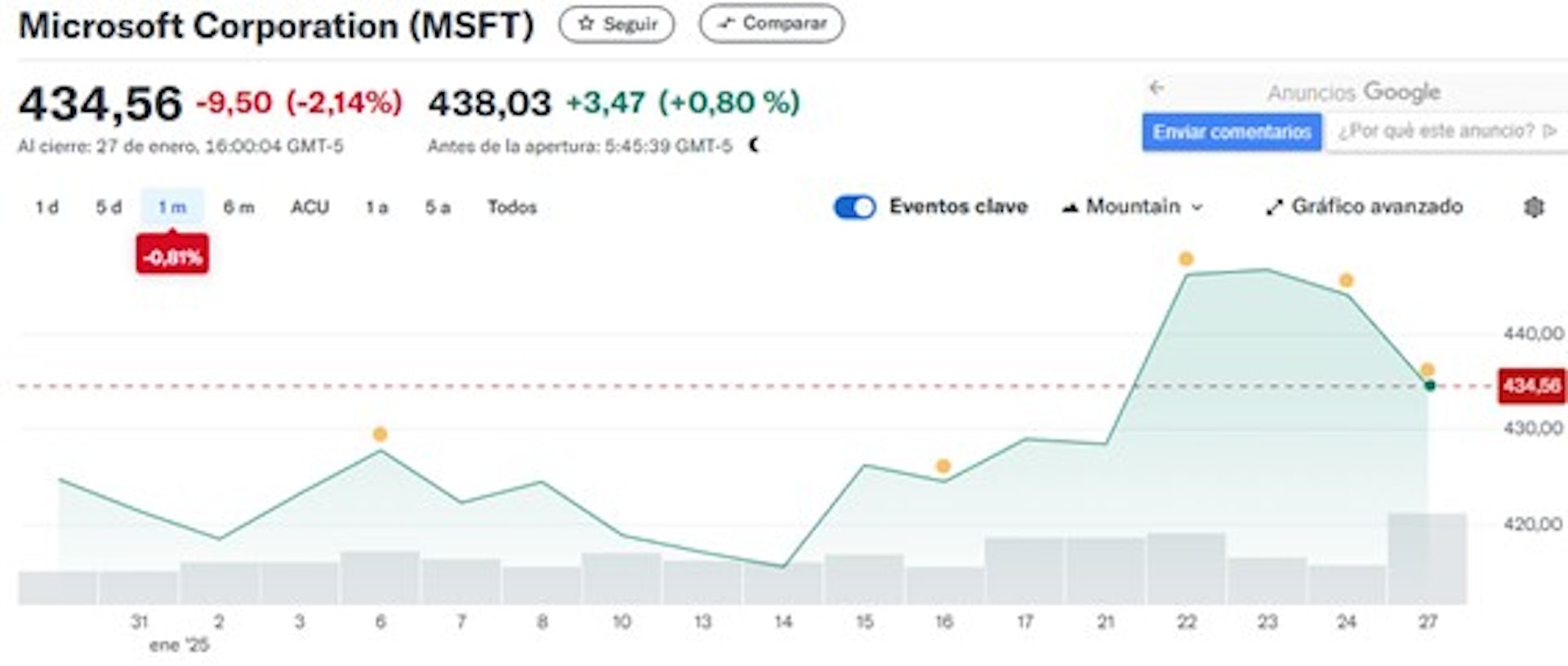This screenshot has width=1568, height=666.
Task: Click the ad info triangle icon
Action: click(x=1549, y=131)
